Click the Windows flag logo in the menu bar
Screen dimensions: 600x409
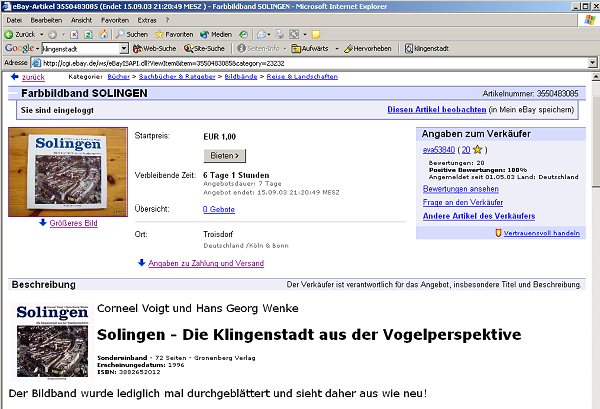tap(589, 20)
